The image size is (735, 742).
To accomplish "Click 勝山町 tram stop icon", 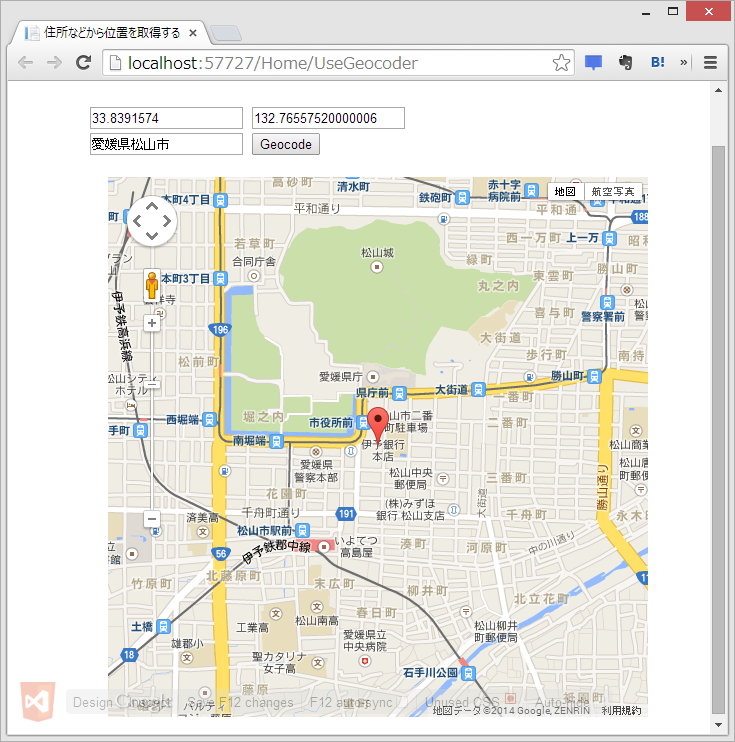I will click(593, 377).
